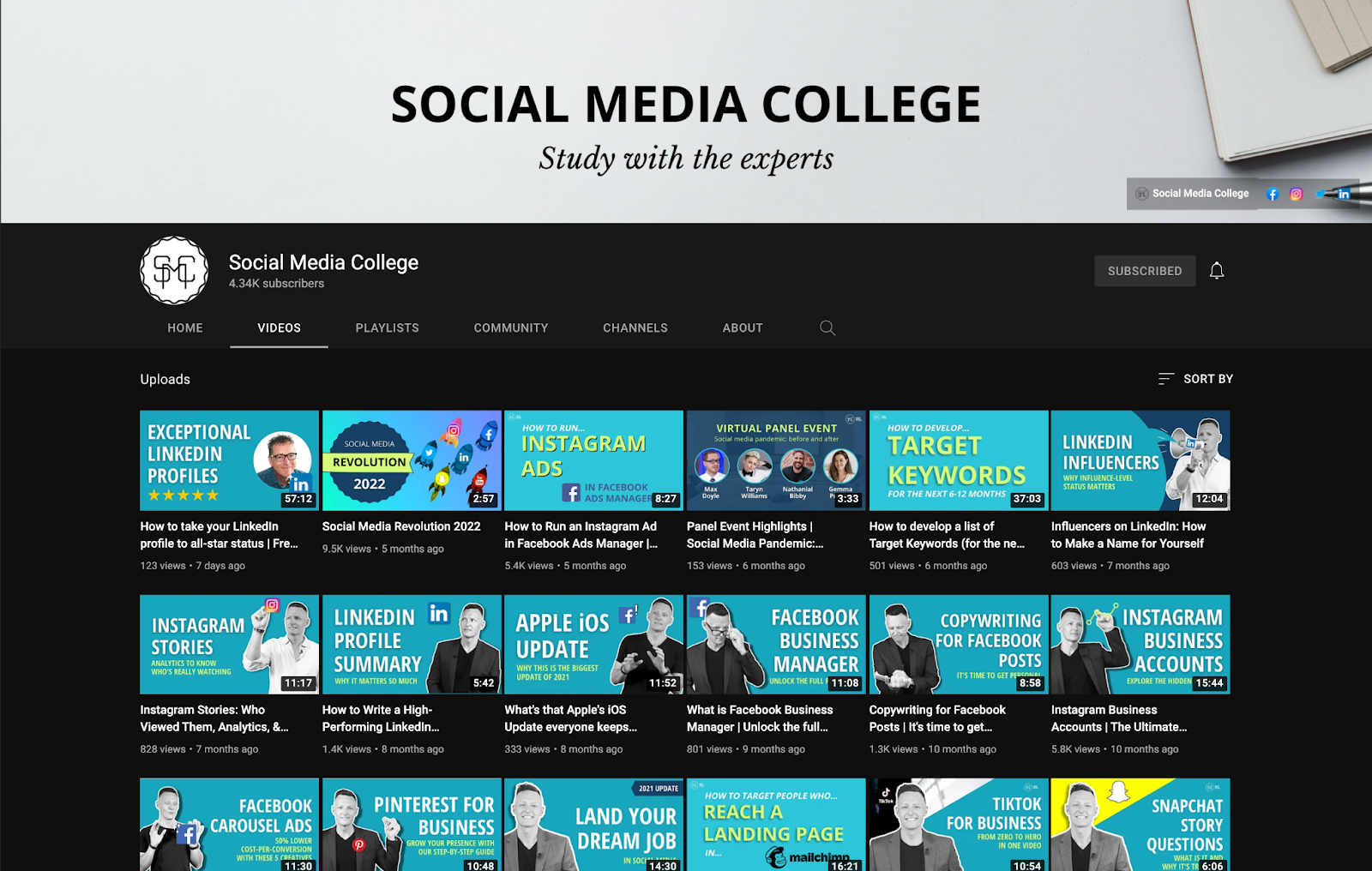1372x871 pixels.
Task: Open Apple iOS Update thumbnail
Action: click(x=593, y=645)
